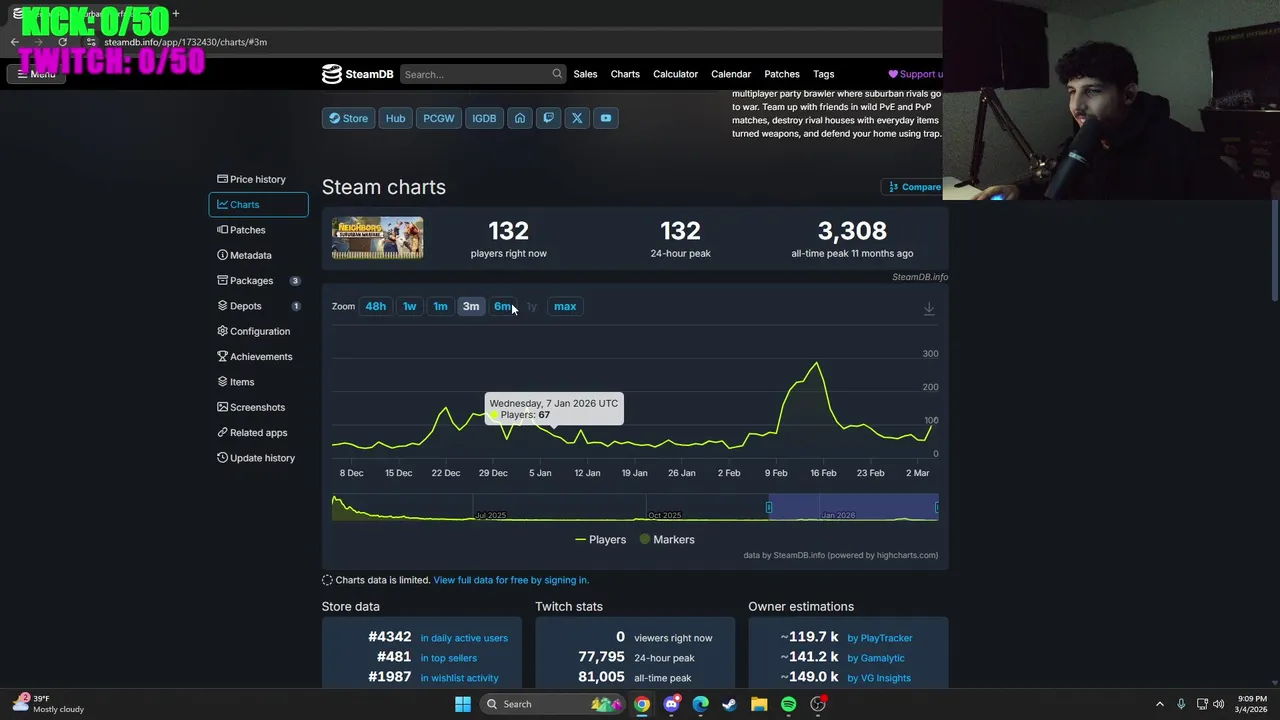Viewport: 1280px width, 720px height.
Task: Open the PCGW link button
Action: coord(438,118)
